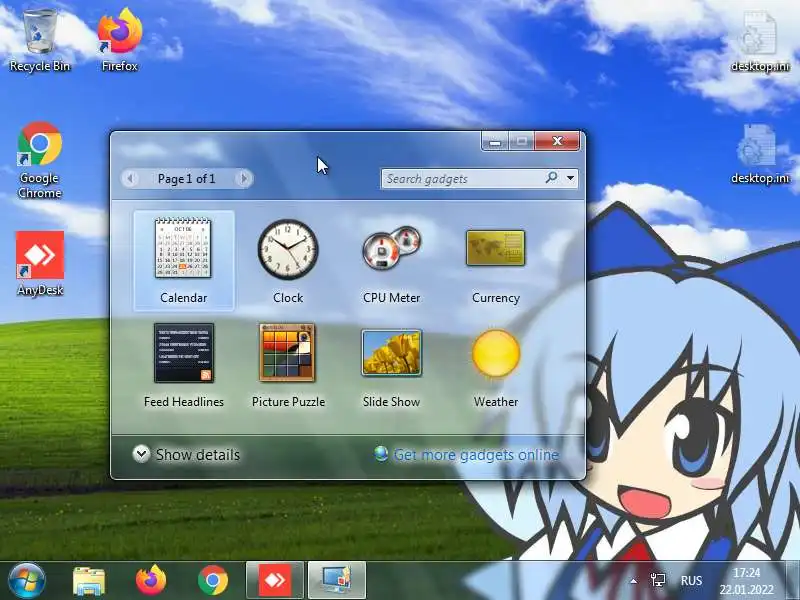Select the Weather gadget
This screenshot has height=600, width=800.
click(x=495, y=365)
